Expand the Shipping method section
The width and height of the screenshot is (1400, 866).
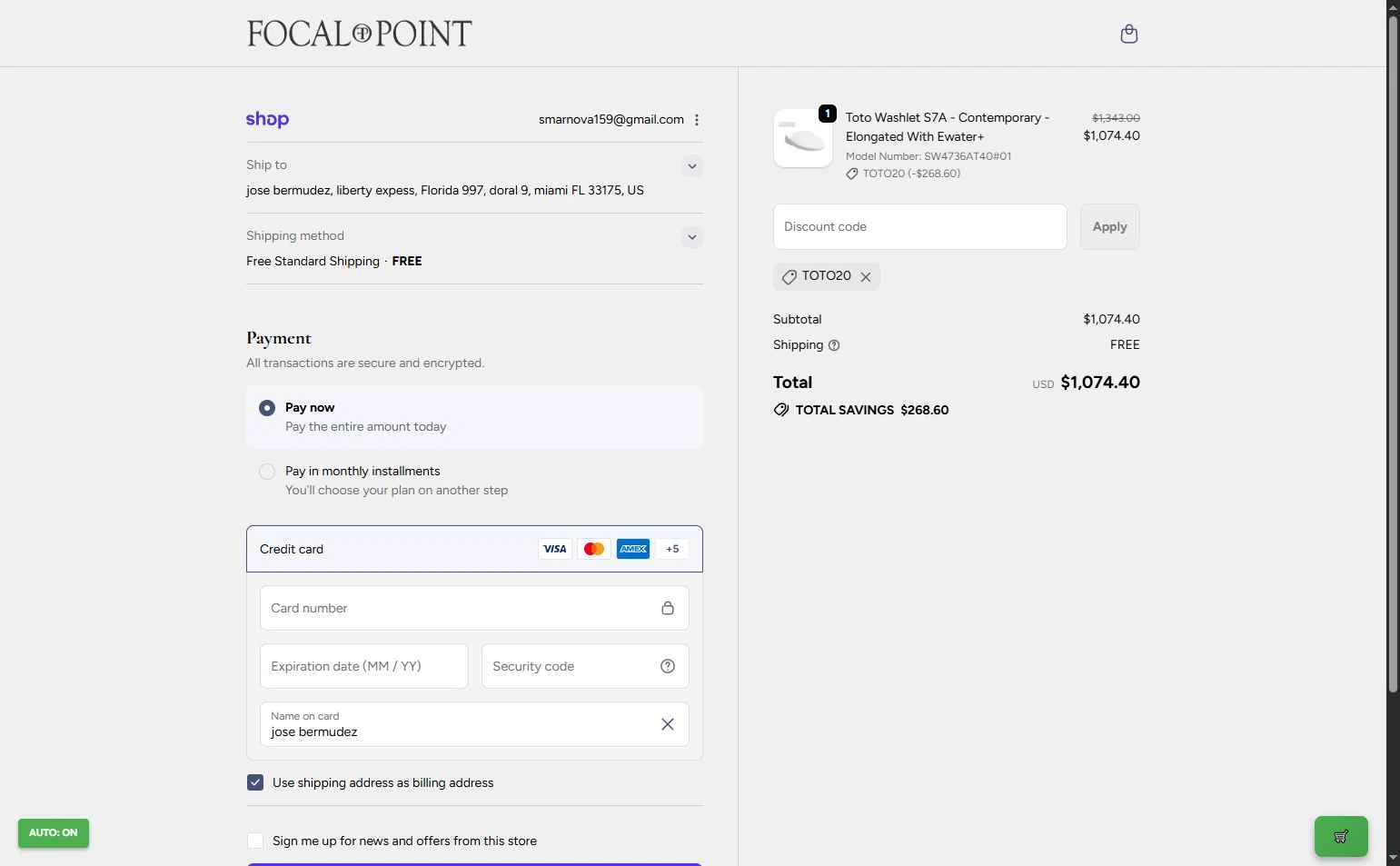[x=692, y=237]
